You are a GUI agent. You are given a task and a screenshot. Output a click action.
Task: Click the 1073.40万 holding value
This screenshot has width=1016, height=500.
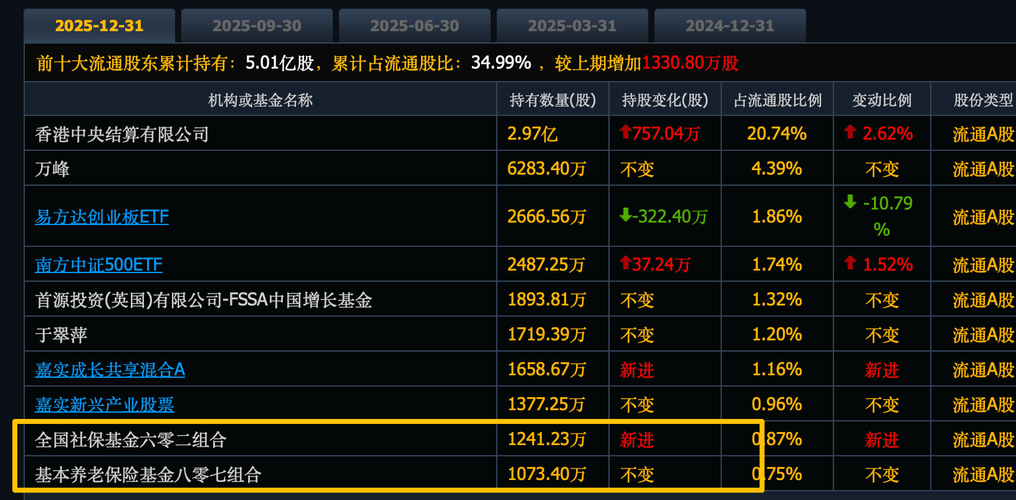point(547,475)
